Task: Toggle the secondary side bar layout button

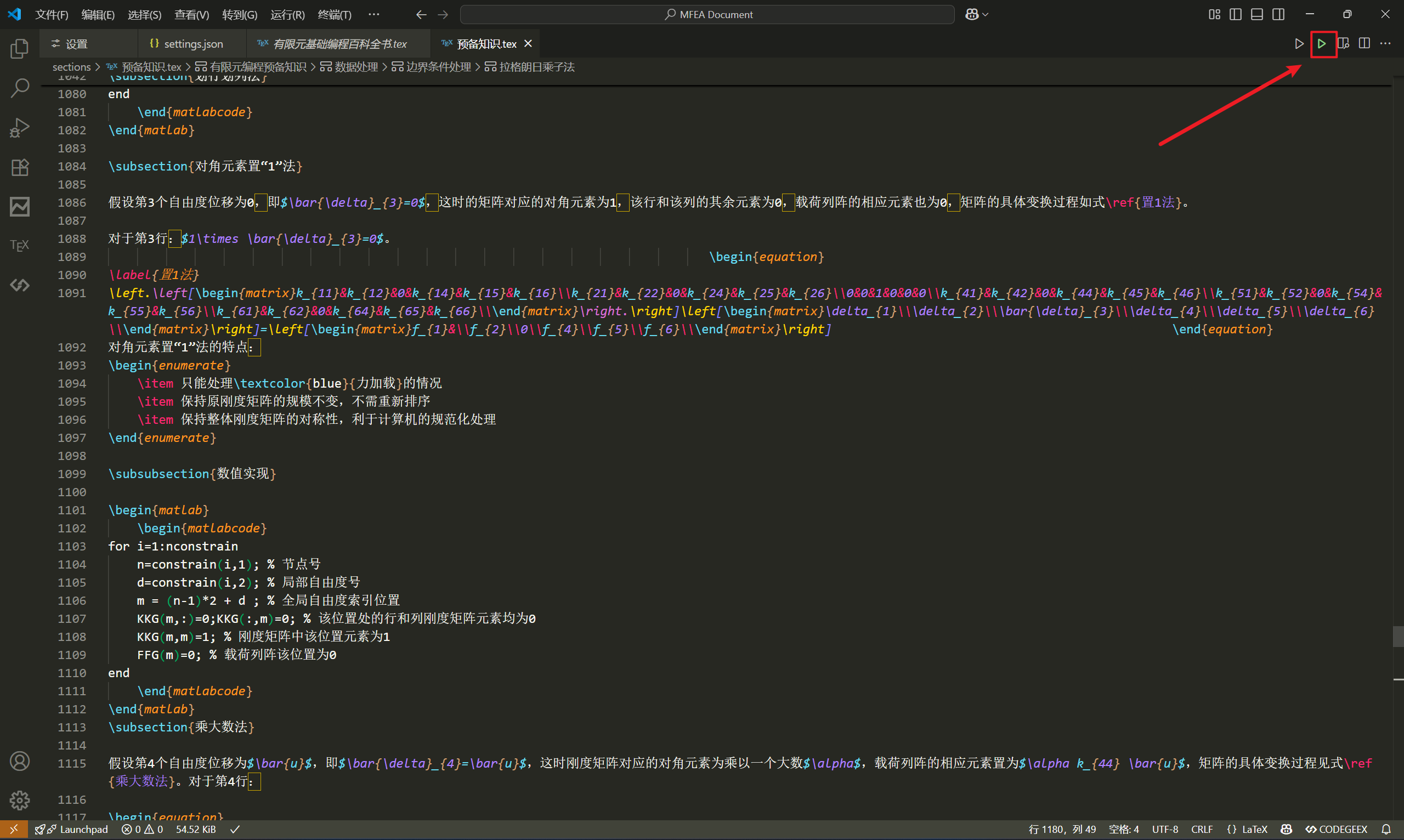Action: 1278,14
